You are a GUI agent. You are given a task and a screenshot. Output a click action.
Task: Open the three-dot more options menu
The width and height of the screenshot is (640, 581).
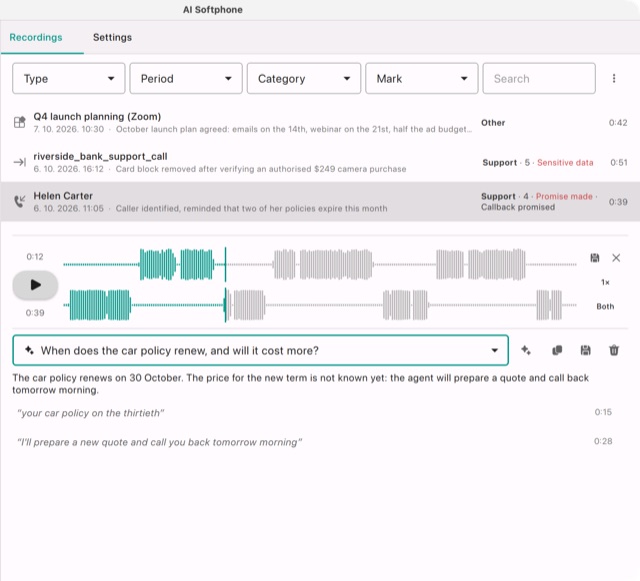[x=613, y=78]
